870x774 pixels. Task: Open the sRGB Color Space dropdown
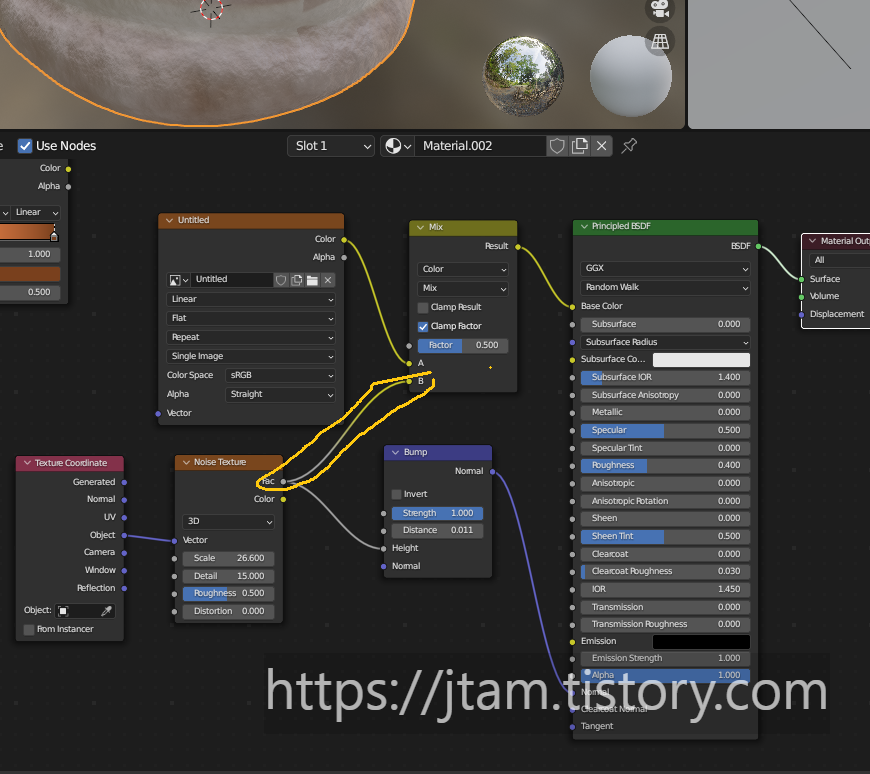click(280, 375)
